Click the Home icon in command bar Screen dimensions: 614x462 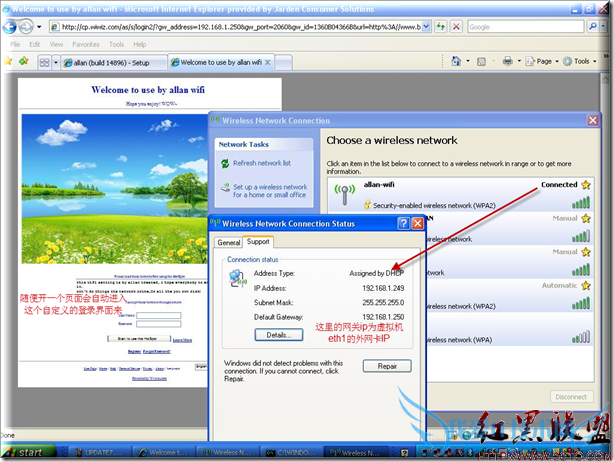click(x=455, y=61)
